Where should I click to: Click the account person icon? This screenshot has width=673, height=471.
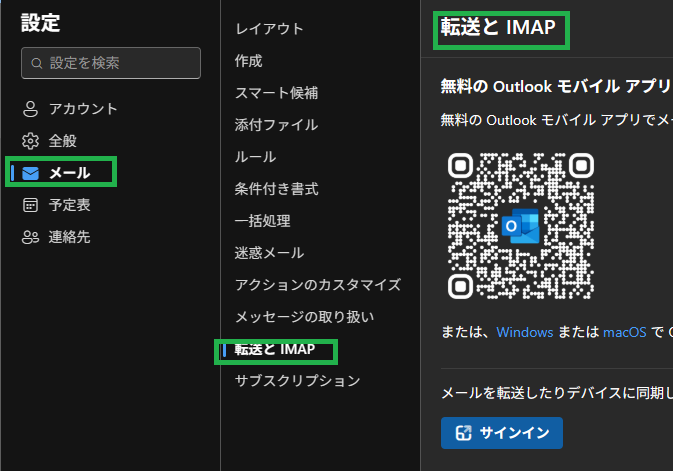tap(30, 109)
